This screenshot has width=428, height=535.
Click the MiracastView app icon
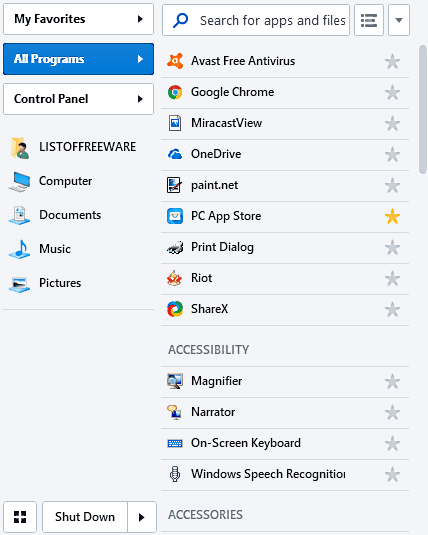[x=175, y=123]
